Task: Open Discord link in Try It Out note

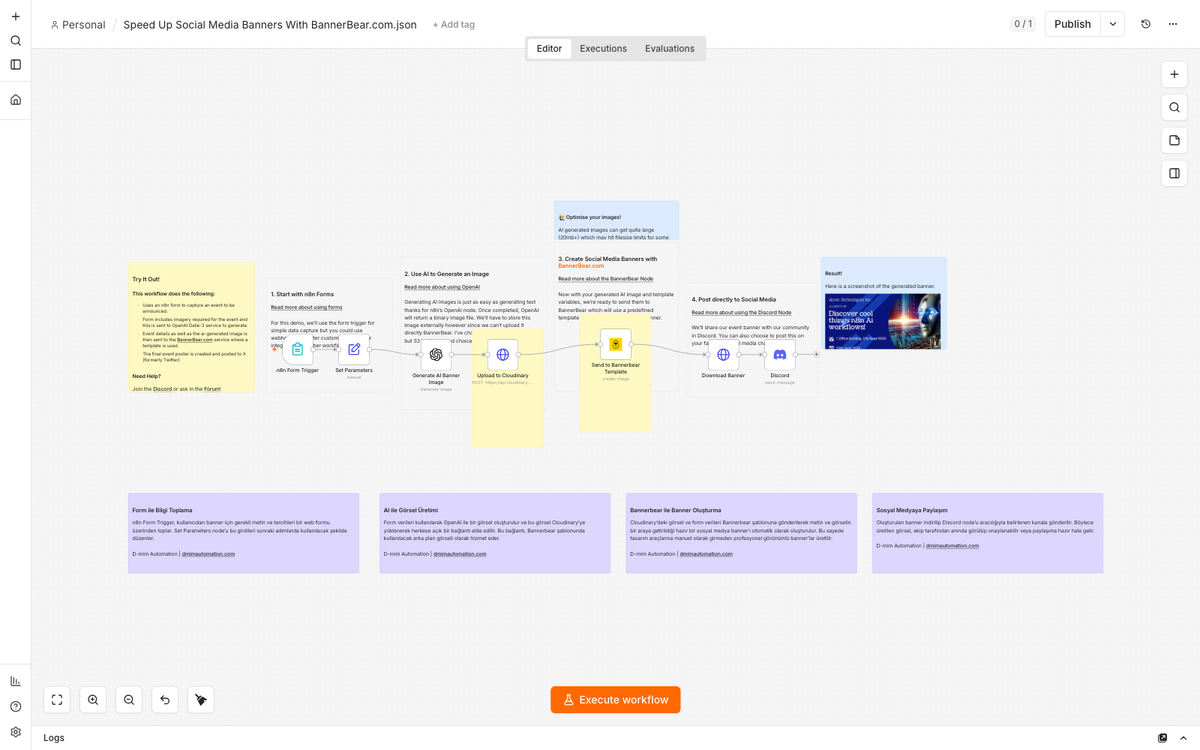Action: pos(163,388)
